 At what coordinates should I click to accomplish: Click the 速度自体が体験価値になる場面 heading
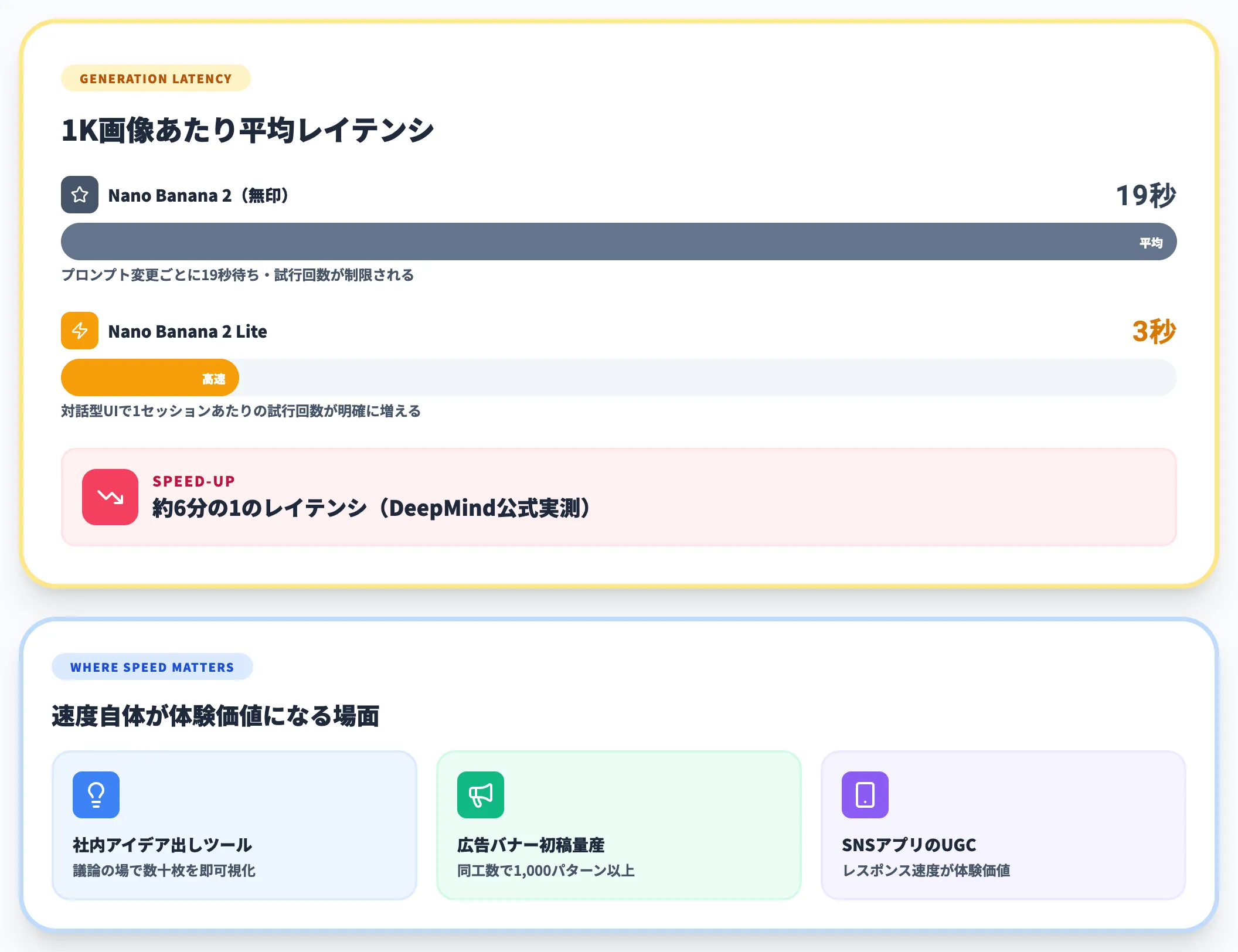click(x=216, y=716)
